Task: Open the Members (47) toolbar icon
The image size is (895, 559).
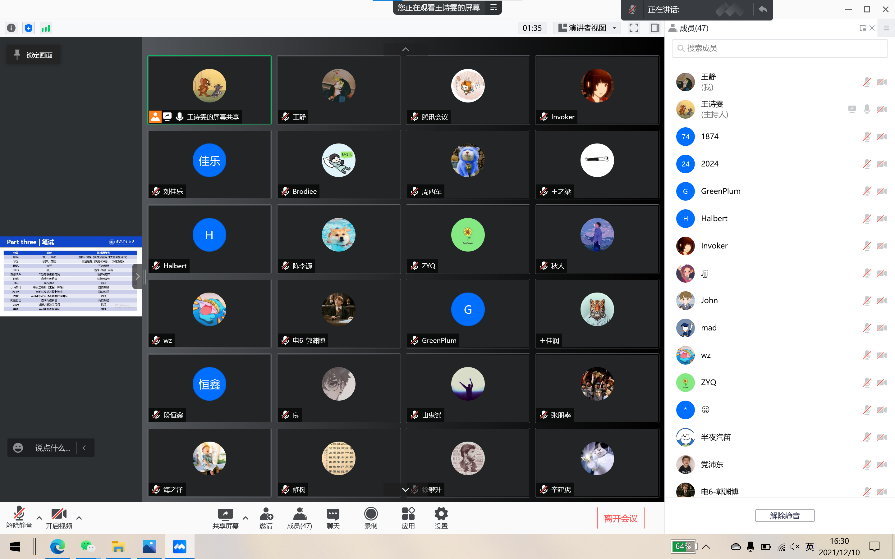Action: tap(299, 516)
